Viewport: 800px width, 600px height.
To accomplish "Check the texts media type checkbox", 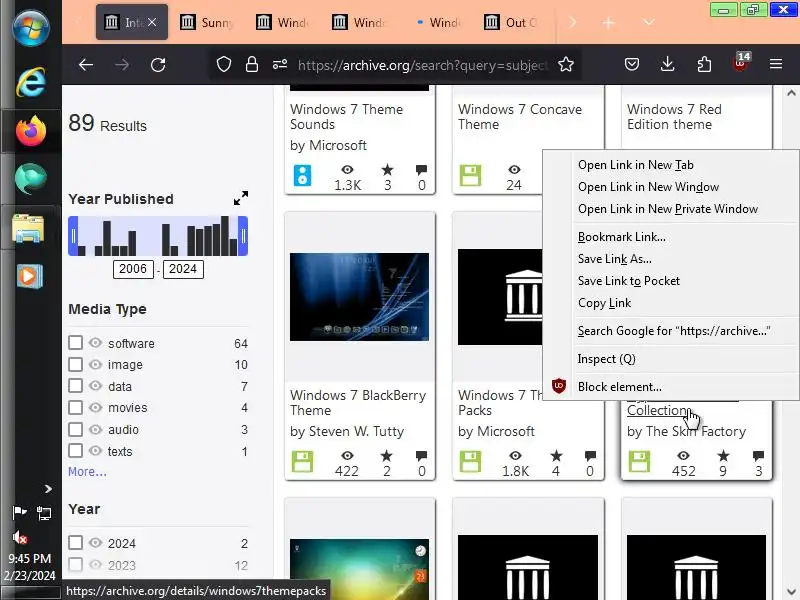I will click(x=76, y=451).
